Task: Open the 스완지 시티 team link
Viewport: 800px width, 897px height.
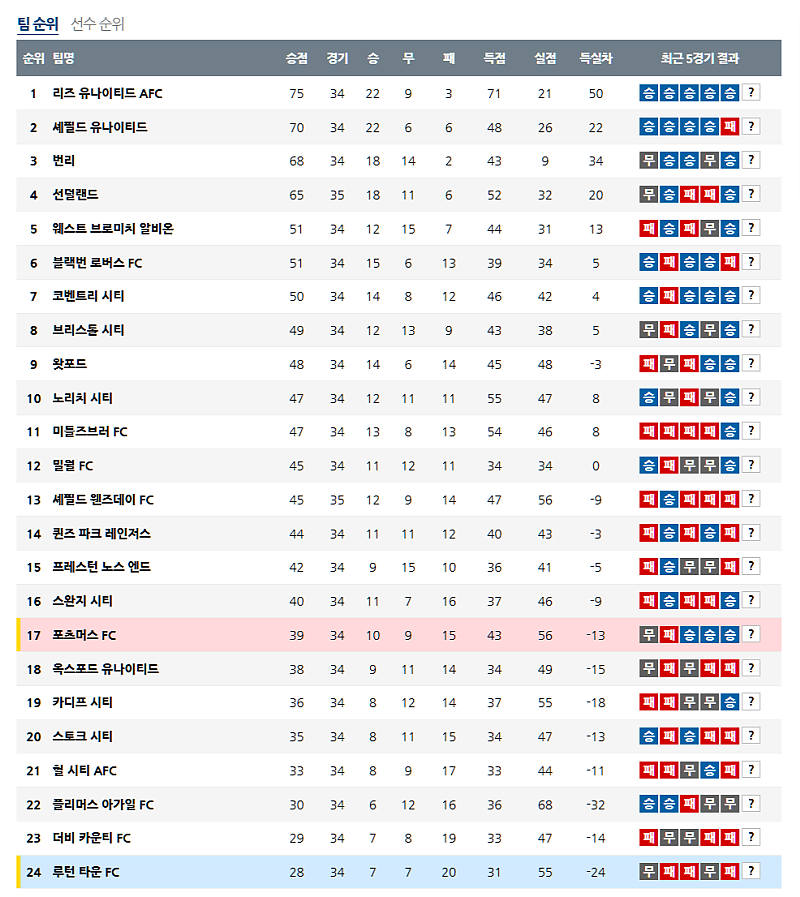Action: point(83,601)
